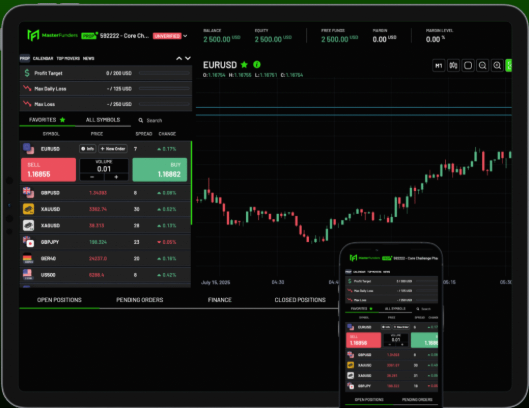Switch to ALL SYMBOLS tab on tablet

103,120
